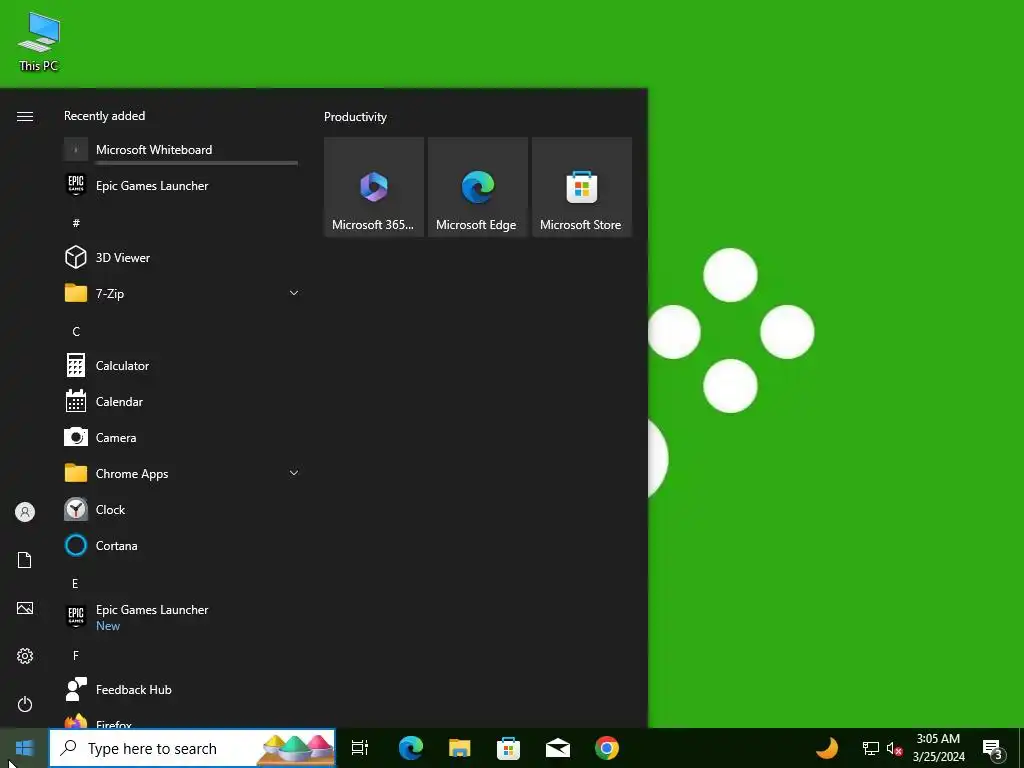Open Microsoft Store from taskbar
The image size is (1024, 768).
[509, 748]
